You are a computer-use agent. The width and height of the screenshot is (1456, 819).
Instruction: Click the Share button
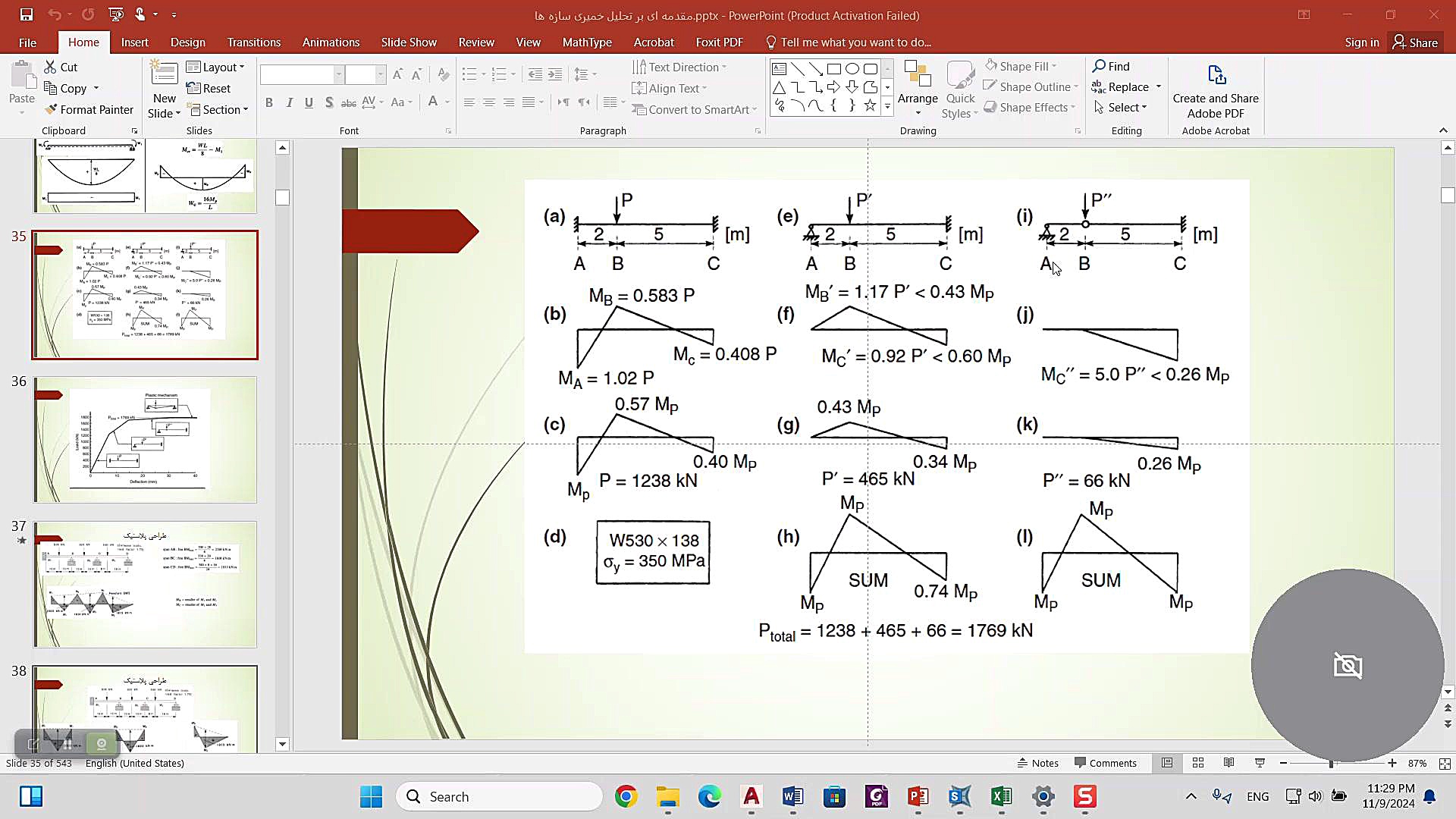coord(1415,42)
